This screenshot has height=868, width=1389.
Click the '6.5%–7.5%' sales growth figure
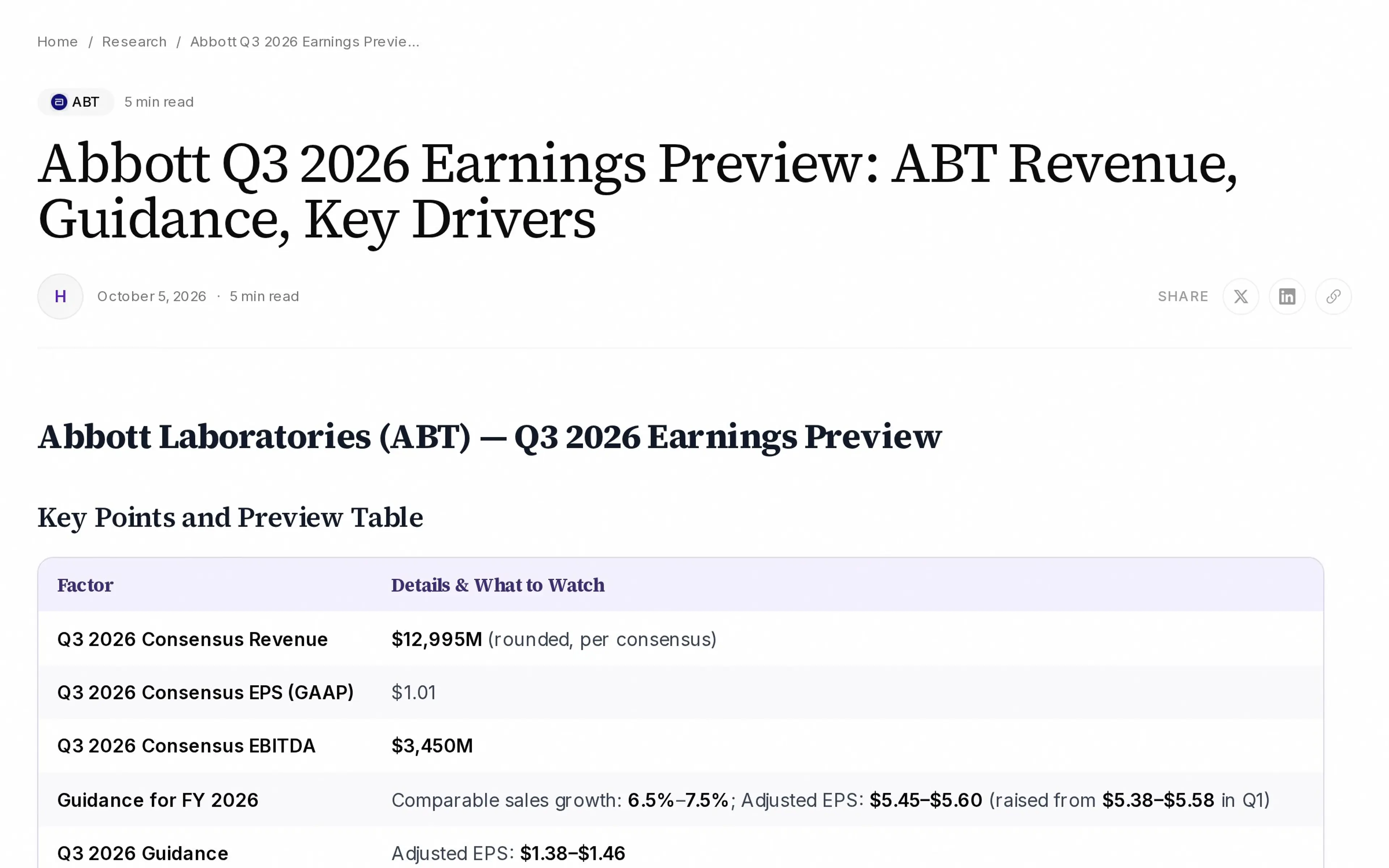pos(678,800)
